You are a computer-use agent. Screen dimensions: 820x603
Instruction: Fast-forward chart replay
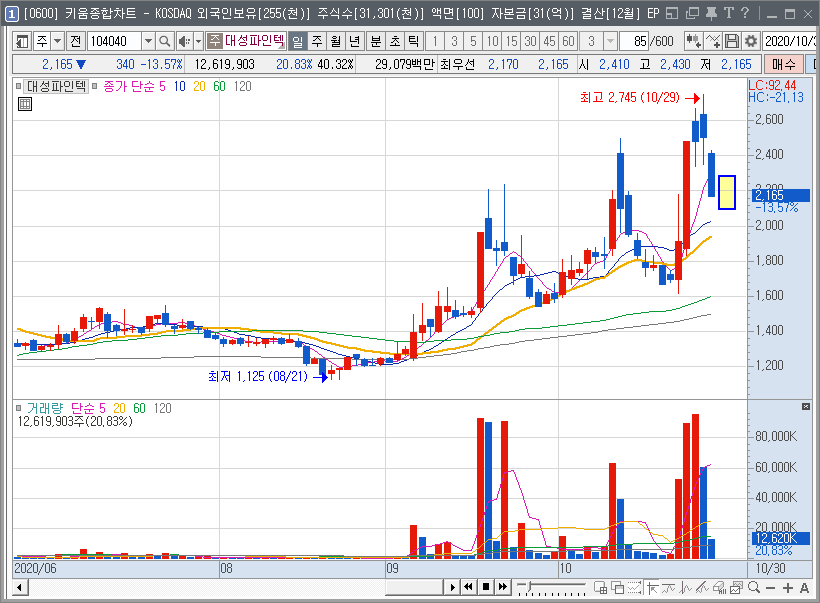(x=503, y=587)
